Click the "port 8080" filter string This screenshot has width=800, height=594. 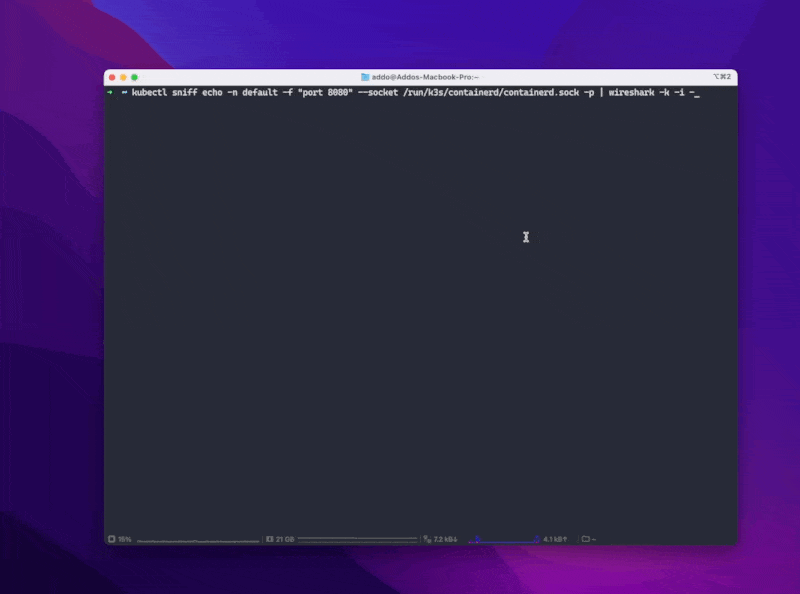(325, 92)
